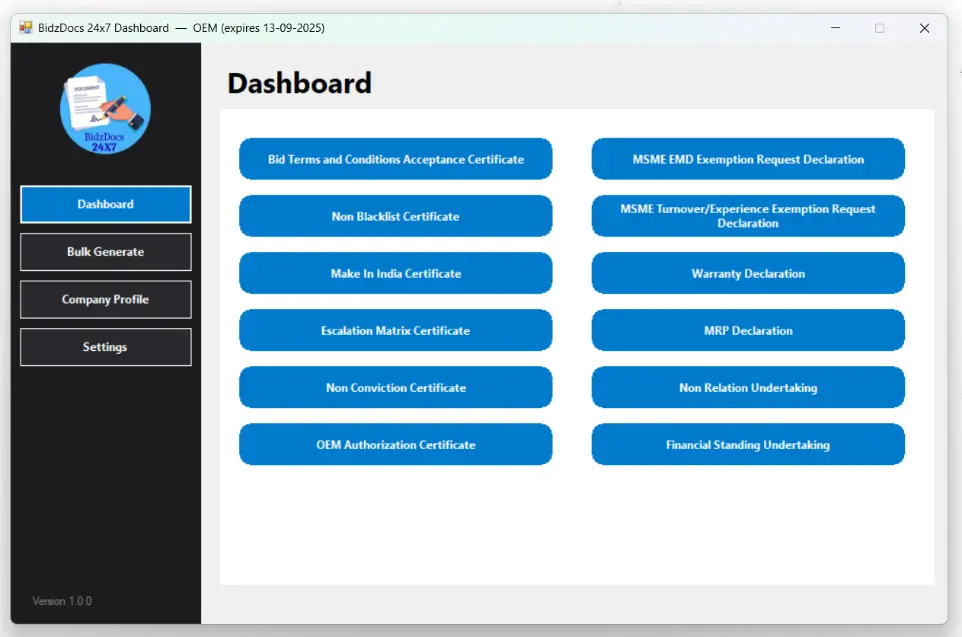The image size is (962, 637).
Task: Open the Dashboard sidebar tab
Action: click(106, 204)
